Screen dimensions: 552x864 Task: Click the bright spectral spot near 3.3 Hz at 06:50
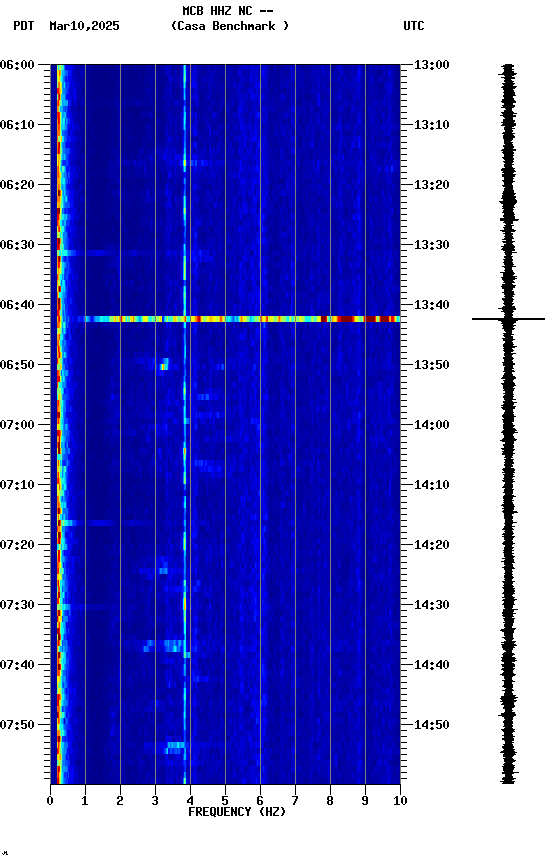pos(164,365)
